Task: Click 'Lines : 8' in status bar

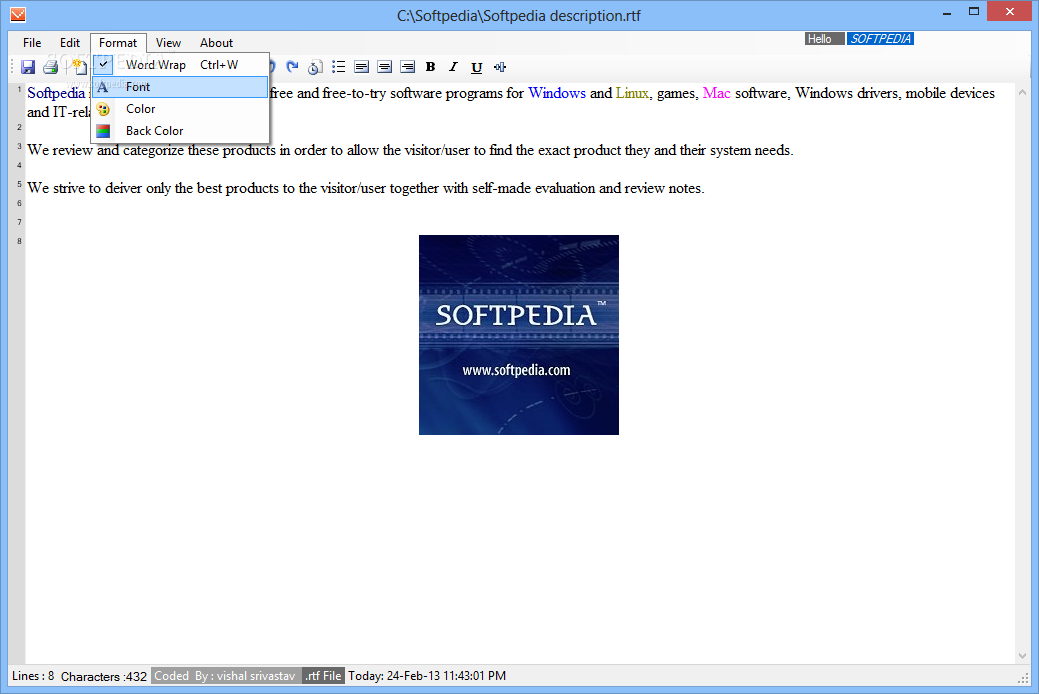Action: point(33,676)
